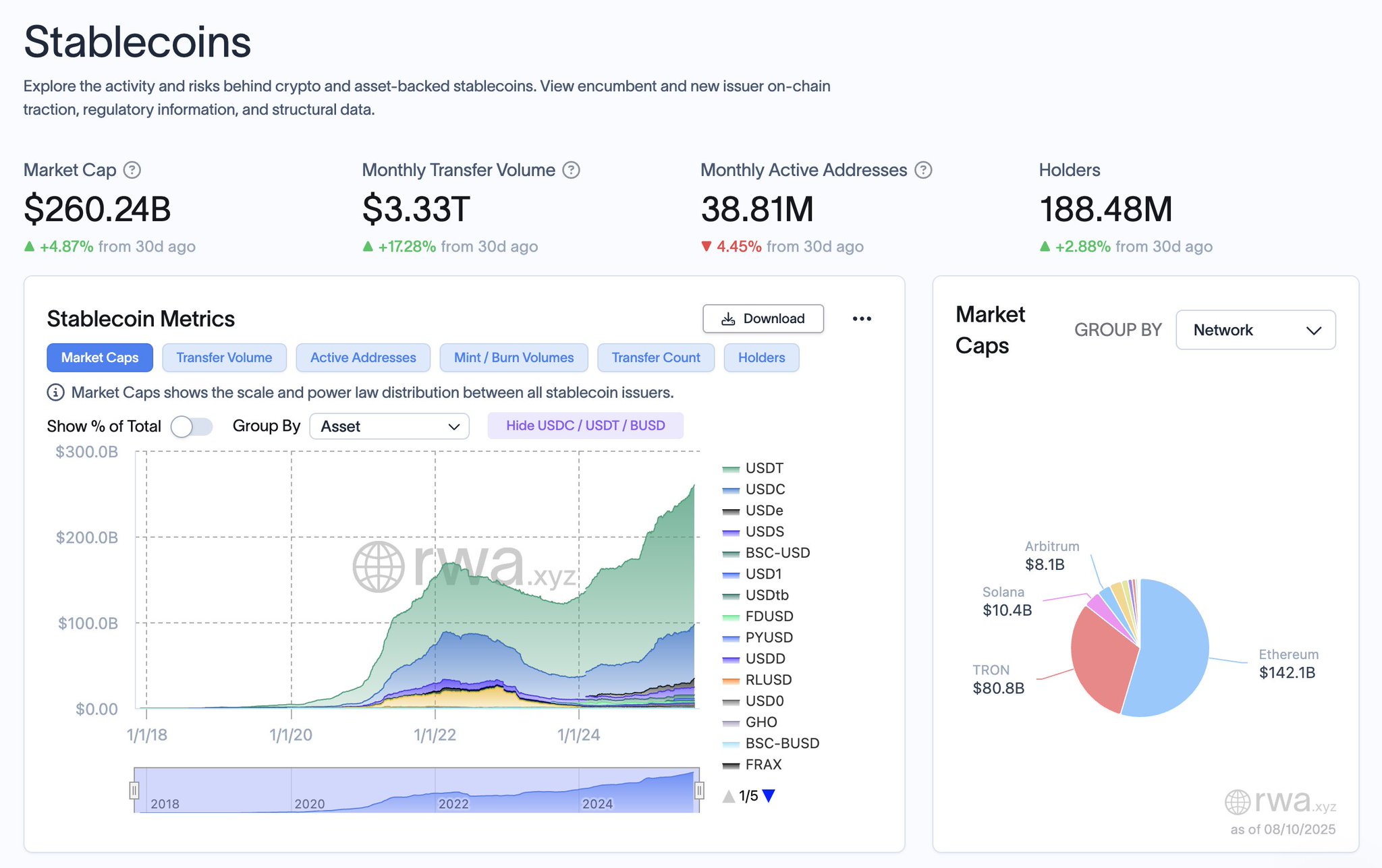The height and width of the screenshot is (868, 1382).
Task: Click the Monthly Active Addresses help icon
Action: point(923,170)
